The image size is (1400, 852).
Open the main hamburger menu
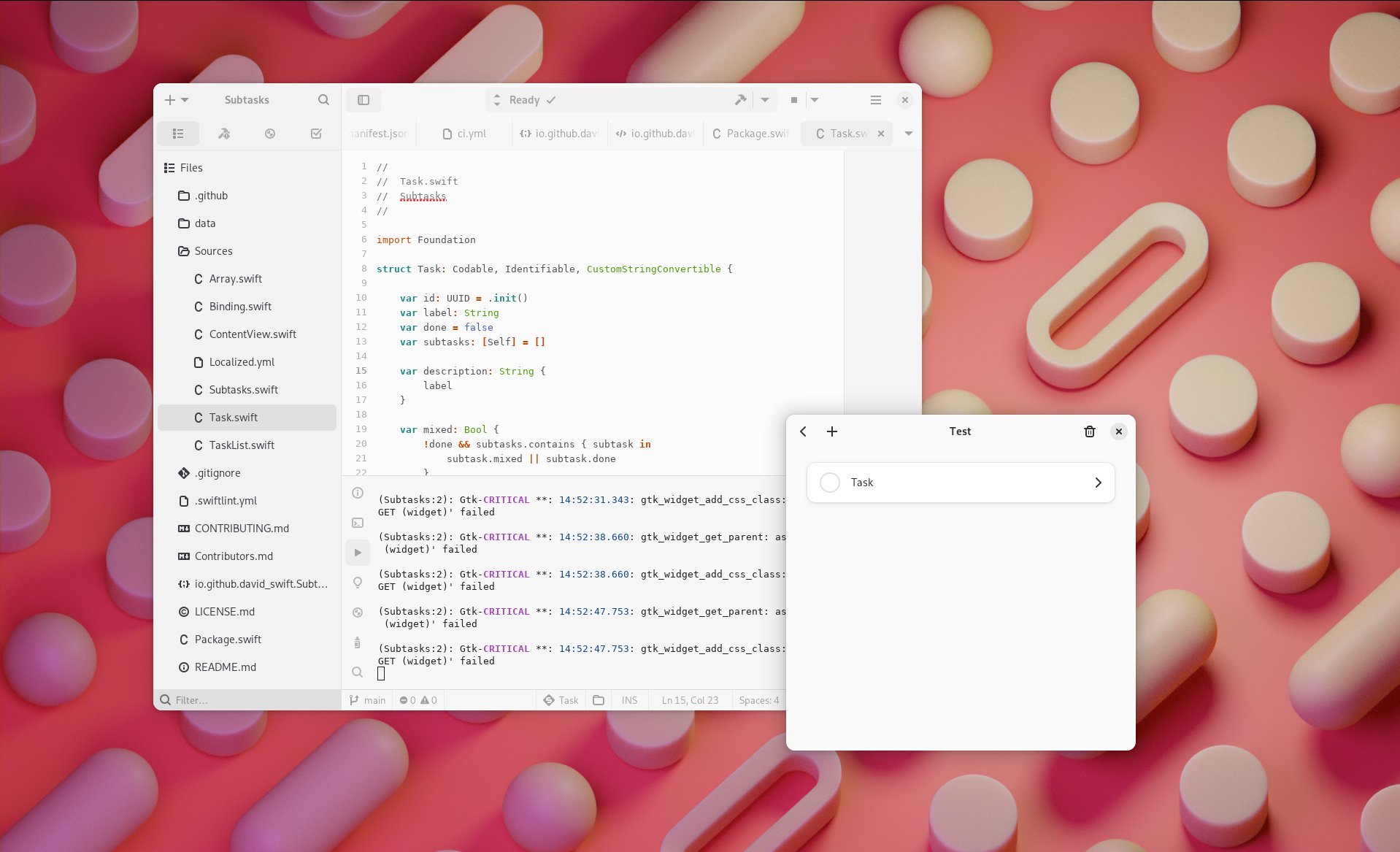(874, 99)
